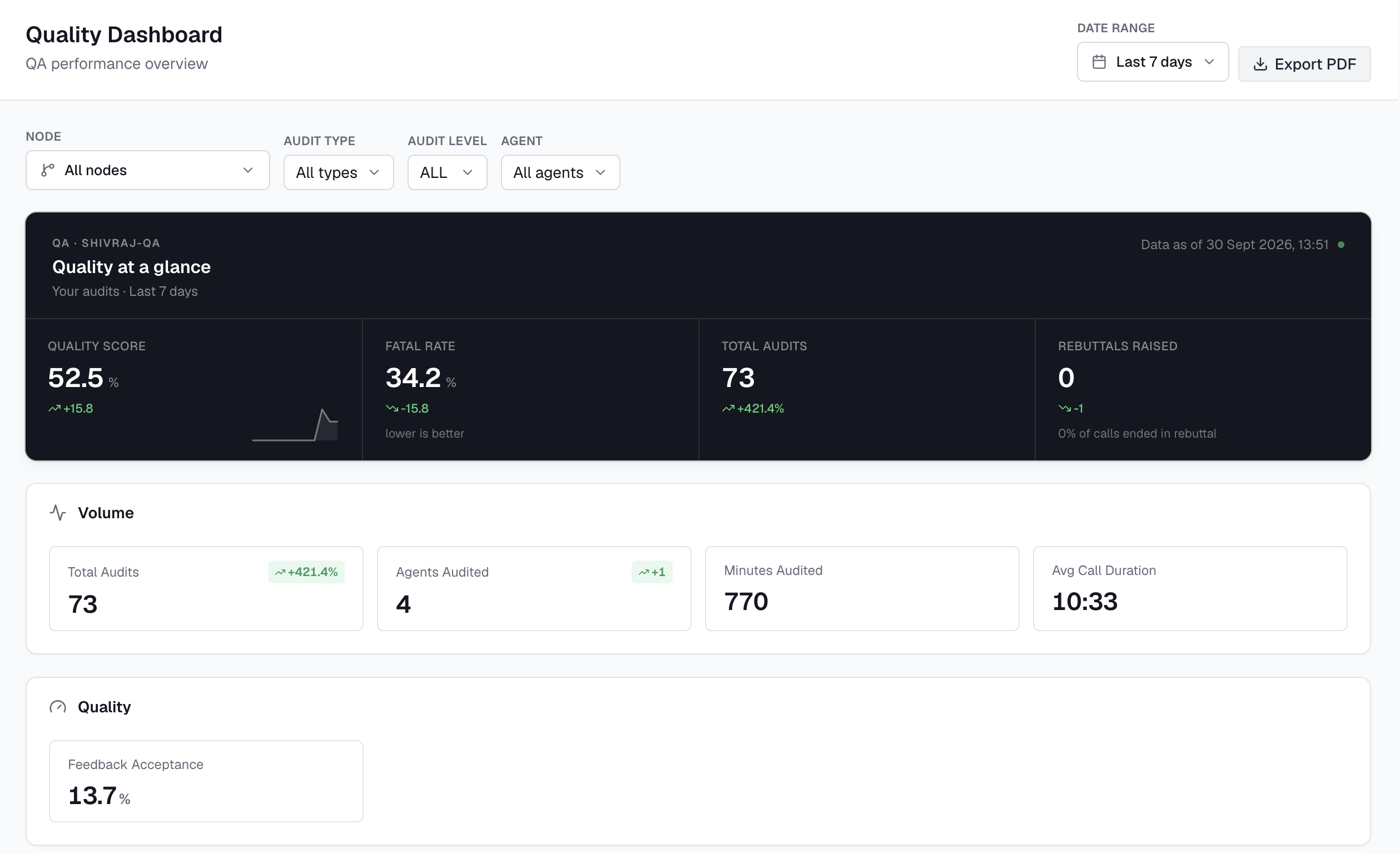Viewport: 1400px width, 853px height.
Task: Open the All agents dropdown
Action: (x=560, y=172)
